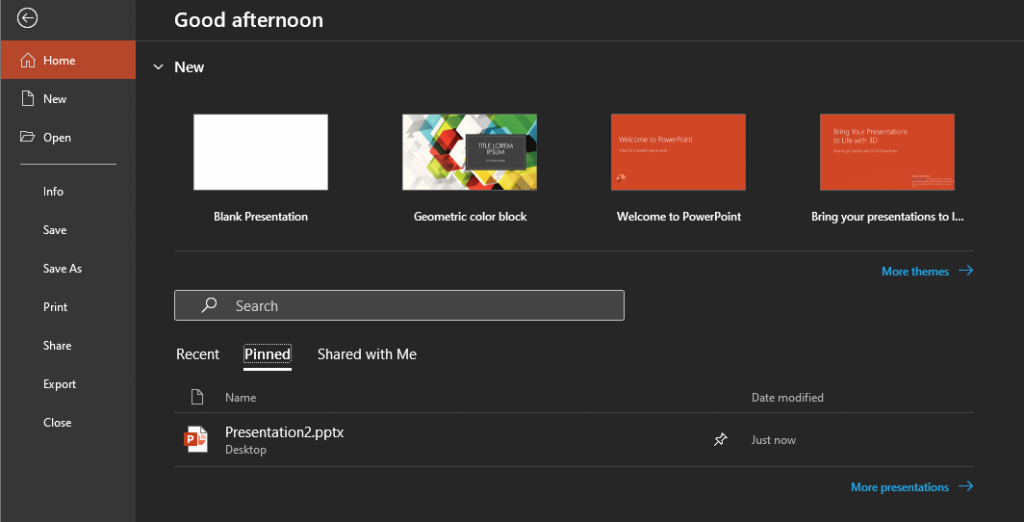
Task: Open the Info menu item
Action: tap(54, 191)
